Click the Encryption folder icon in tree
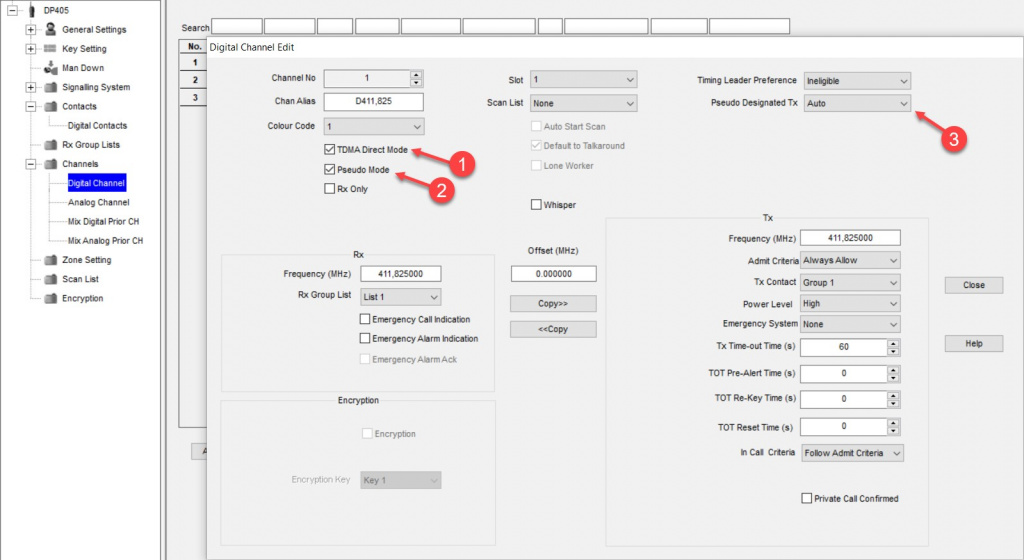 (50, 298)
